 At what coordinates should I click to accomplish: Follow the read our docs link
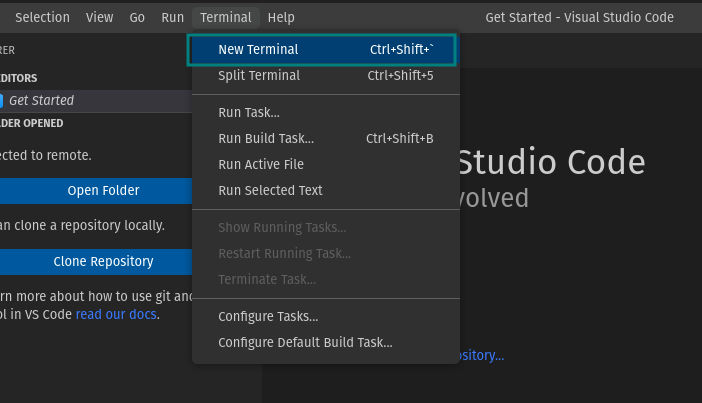[x=116, y=314]
